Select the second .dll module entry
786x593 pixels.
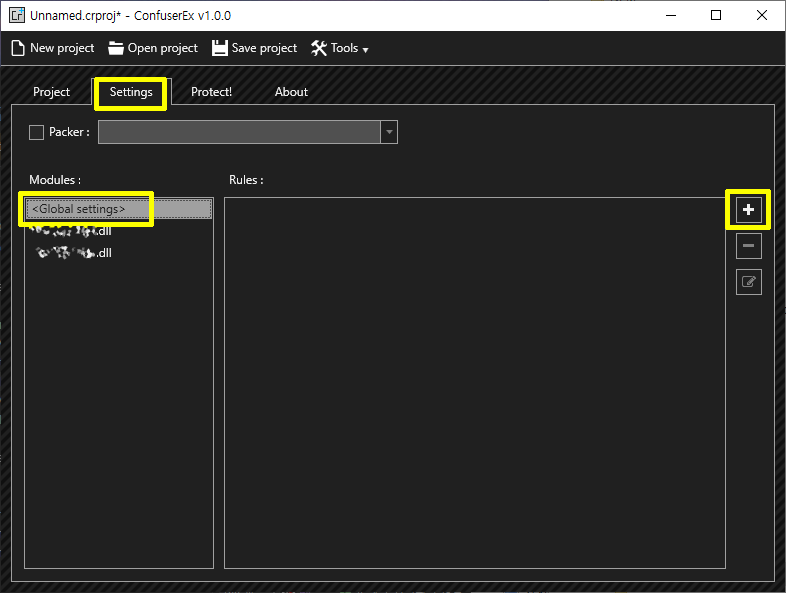point(119,253)
